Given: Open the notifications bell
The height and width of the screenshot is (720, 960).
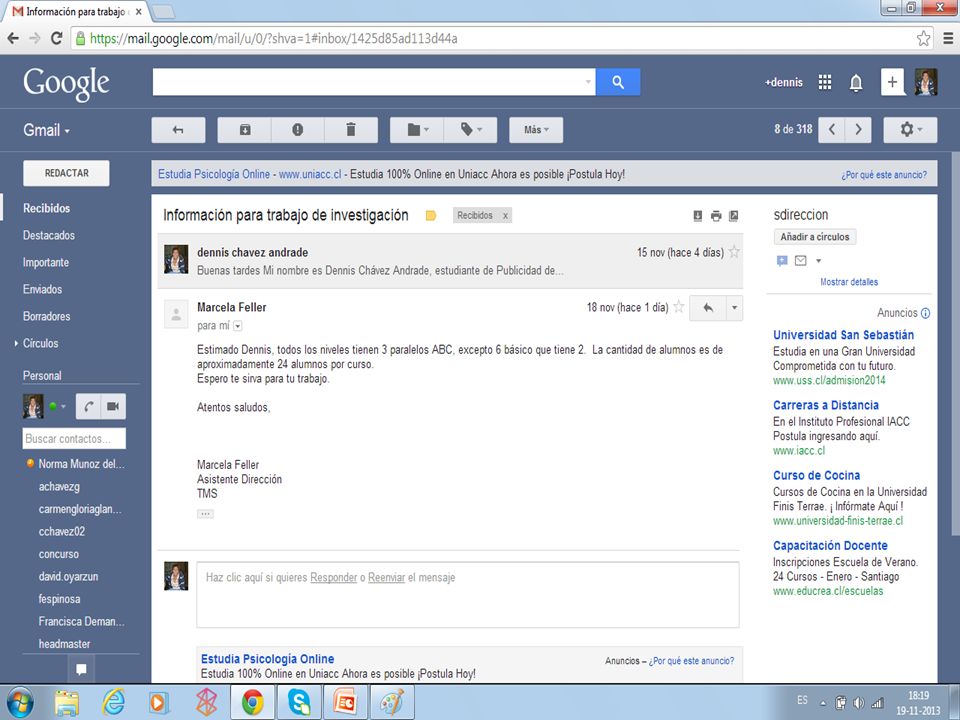Looking at the screenshot, I should click(856, 83).
